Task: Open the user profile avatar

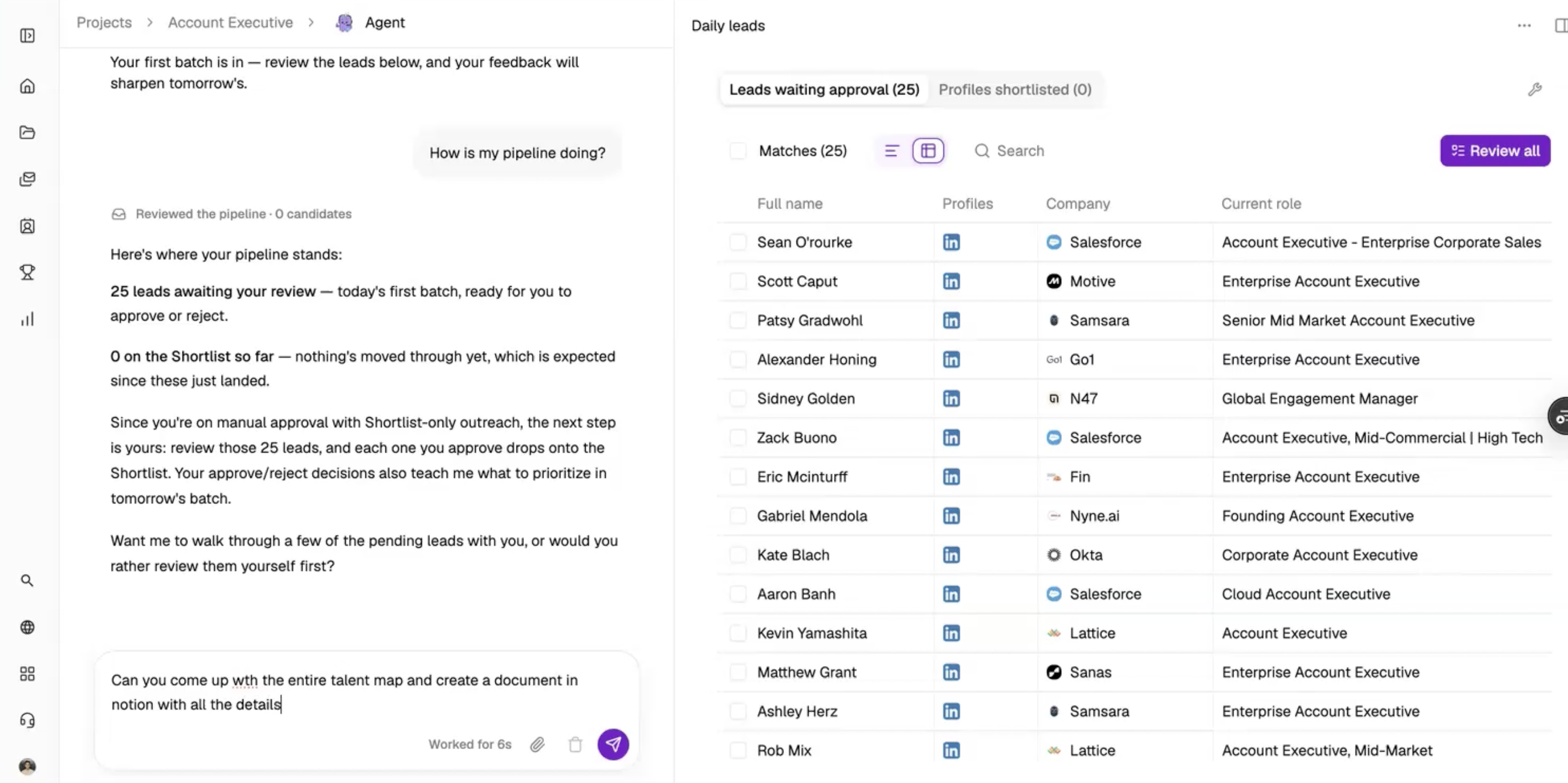Action: pyautogui.click(x=28, y=766)
